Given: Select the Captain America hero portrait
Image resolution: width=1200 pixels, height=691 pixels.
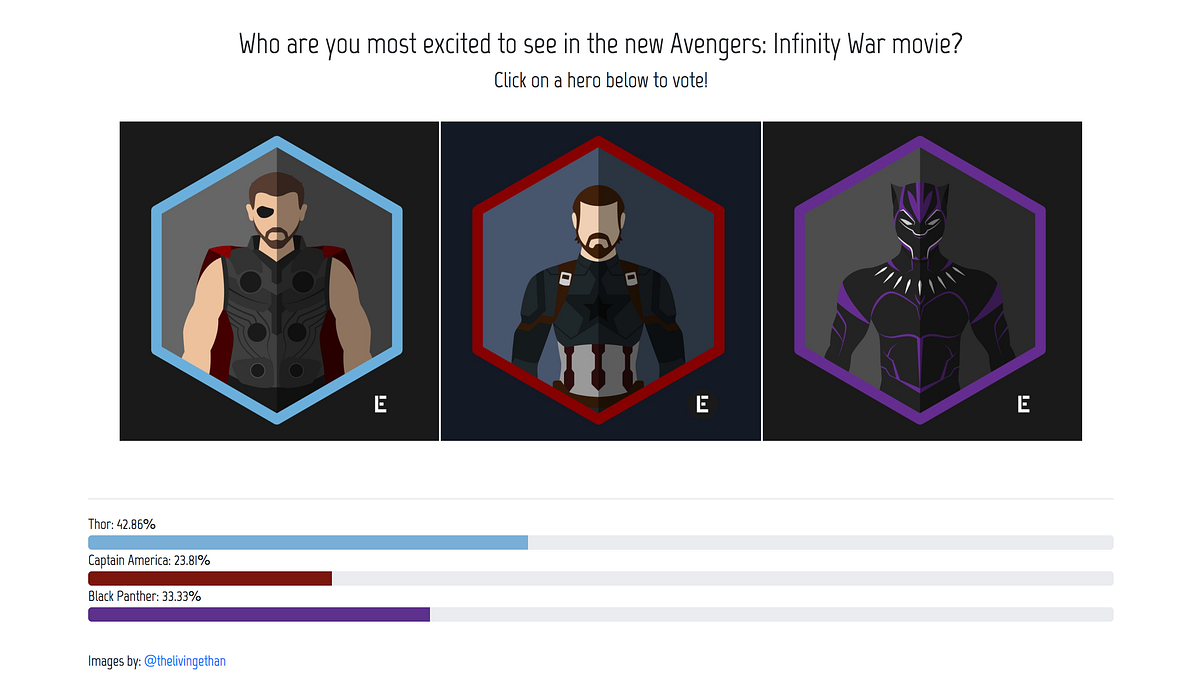Looking at the screenshot, I should [600, 280].
